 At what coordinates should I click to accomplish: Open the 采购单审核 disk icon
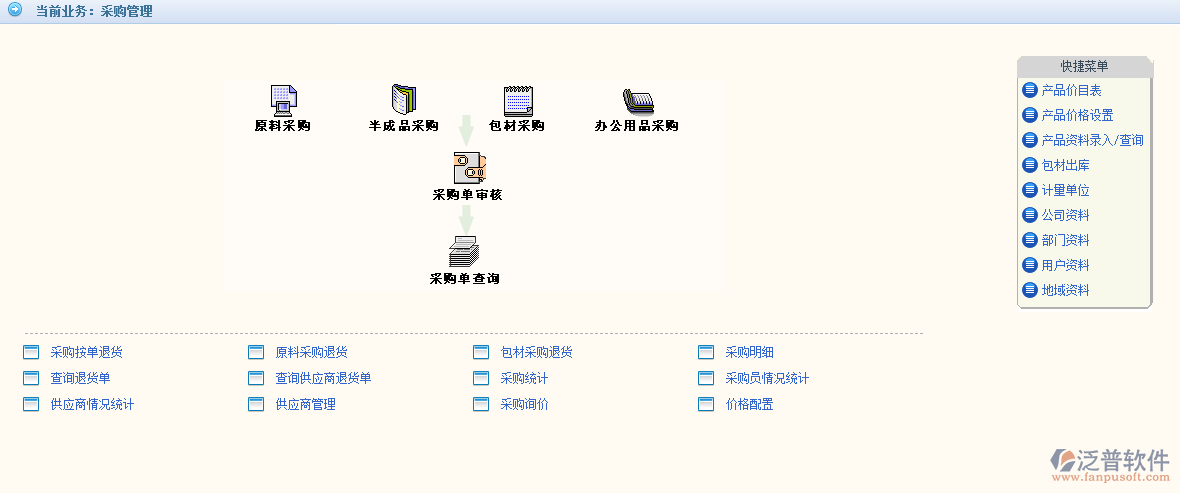(470, 168)
